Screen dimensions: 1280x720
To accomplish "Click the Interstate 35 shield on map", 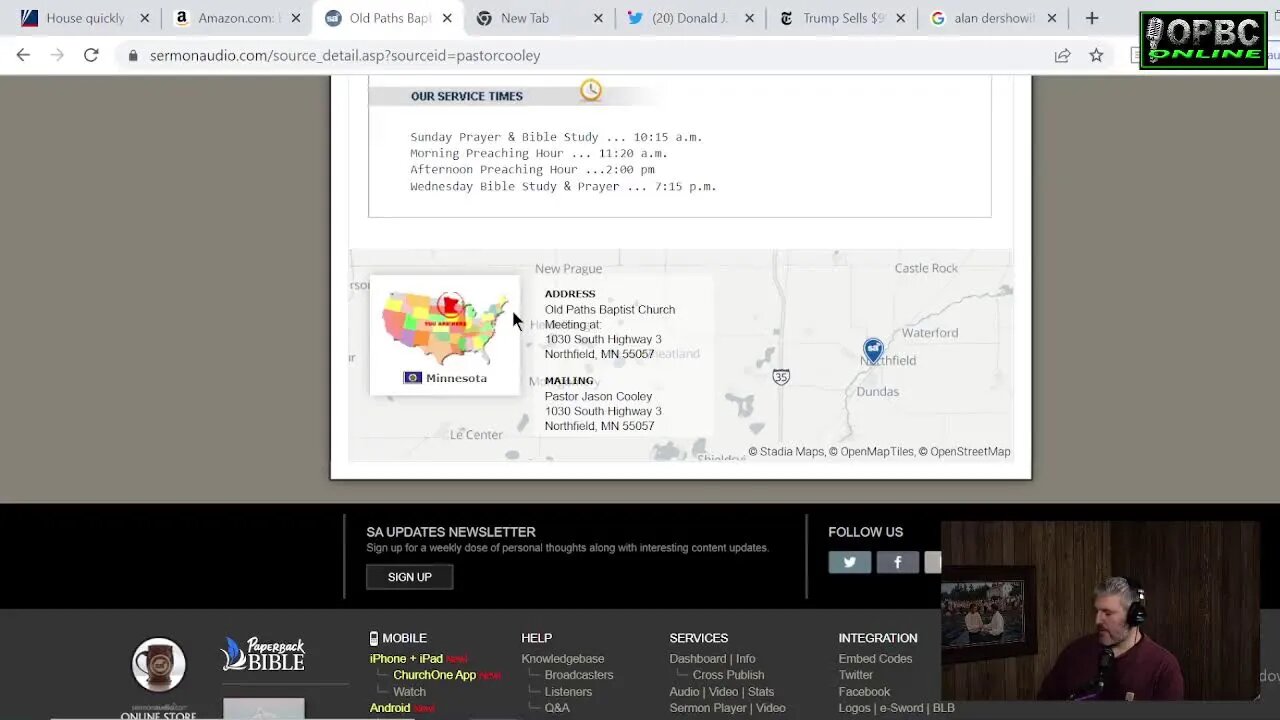I will 781,376.
